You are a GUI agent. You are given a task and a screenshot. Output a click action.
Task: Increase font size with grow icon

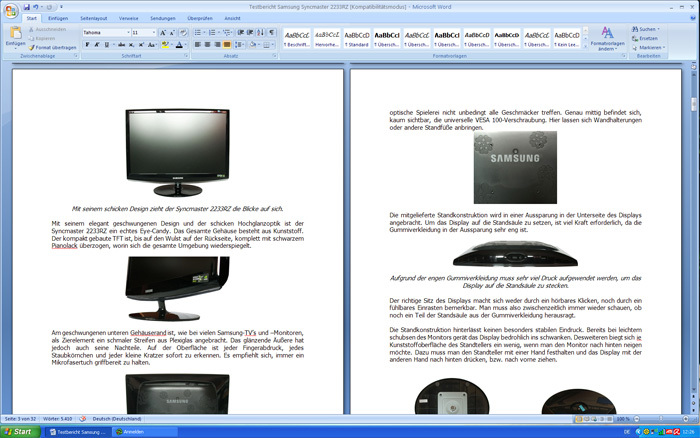click(x=163, y=33)
